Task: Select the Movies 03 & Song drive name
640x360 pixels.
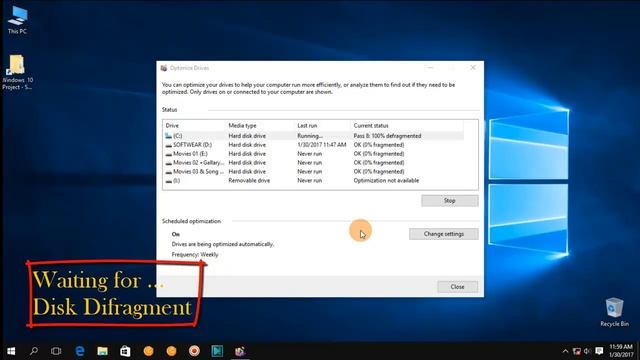Action: (x=198, y=171)
